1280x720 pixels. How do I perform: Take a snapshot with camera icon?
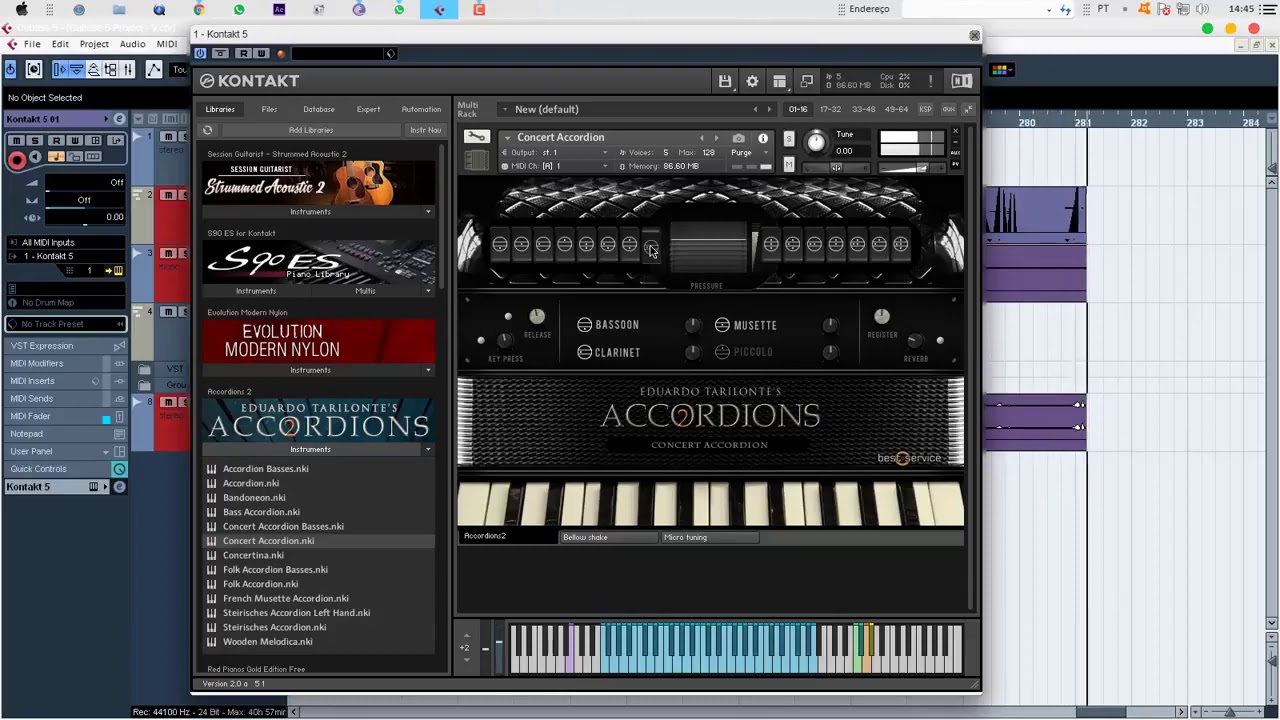coord(738,138)
